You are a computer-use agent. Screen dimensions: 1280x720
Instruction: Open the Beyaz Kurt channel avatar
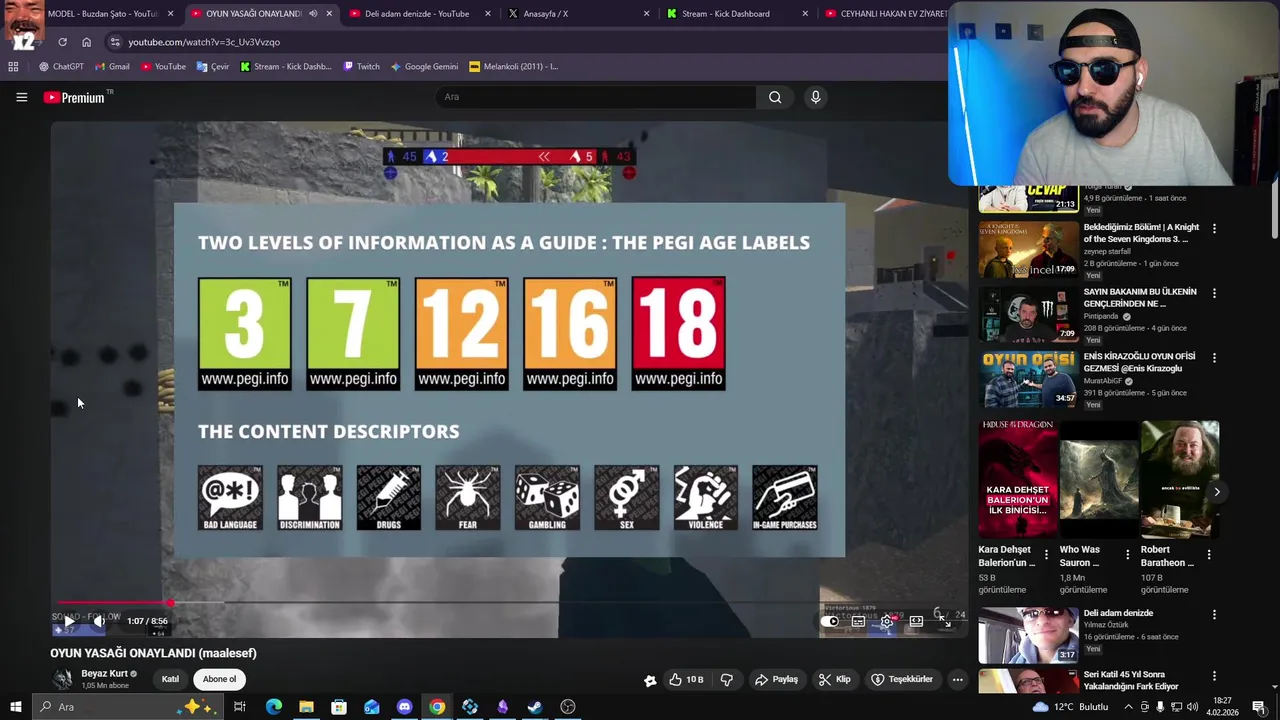pyautogui.click(x=62, y=680)
